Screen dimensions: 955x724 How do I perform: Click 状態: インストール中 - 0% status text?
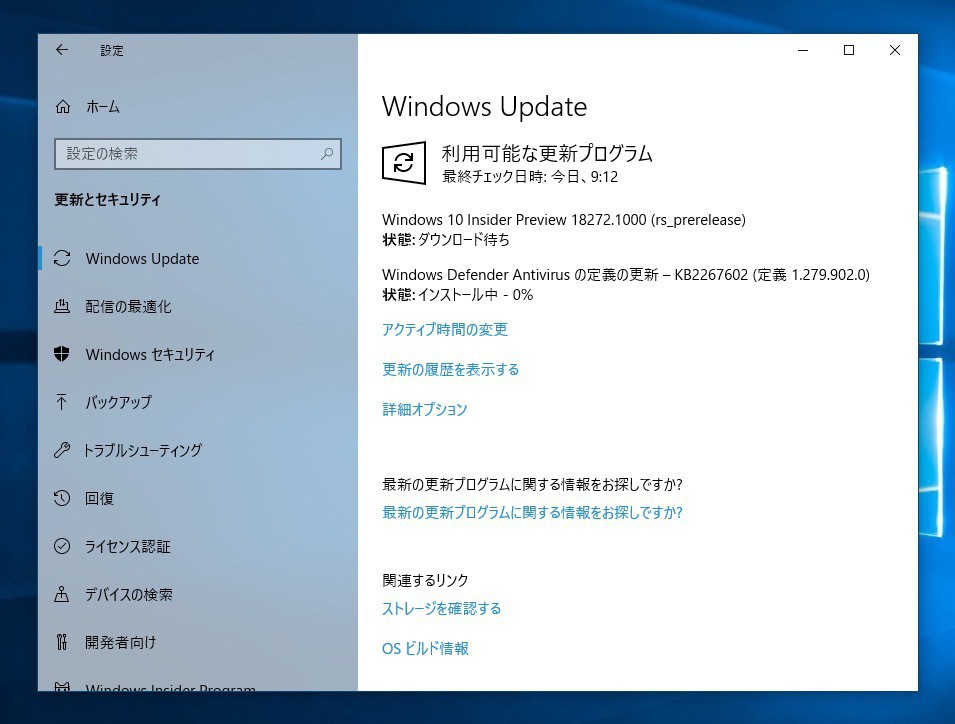click(457, 295)
